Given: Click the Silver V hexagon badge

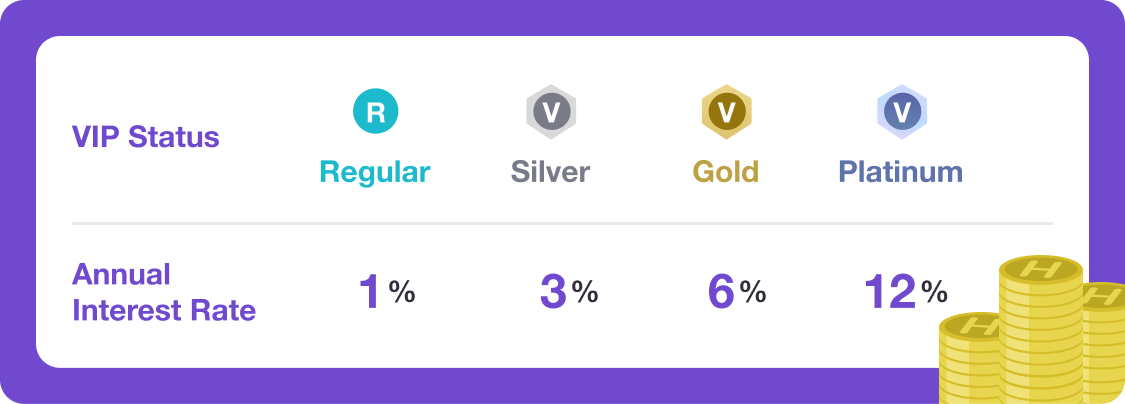Looking at the screenshot, I should tap(550, 112).
